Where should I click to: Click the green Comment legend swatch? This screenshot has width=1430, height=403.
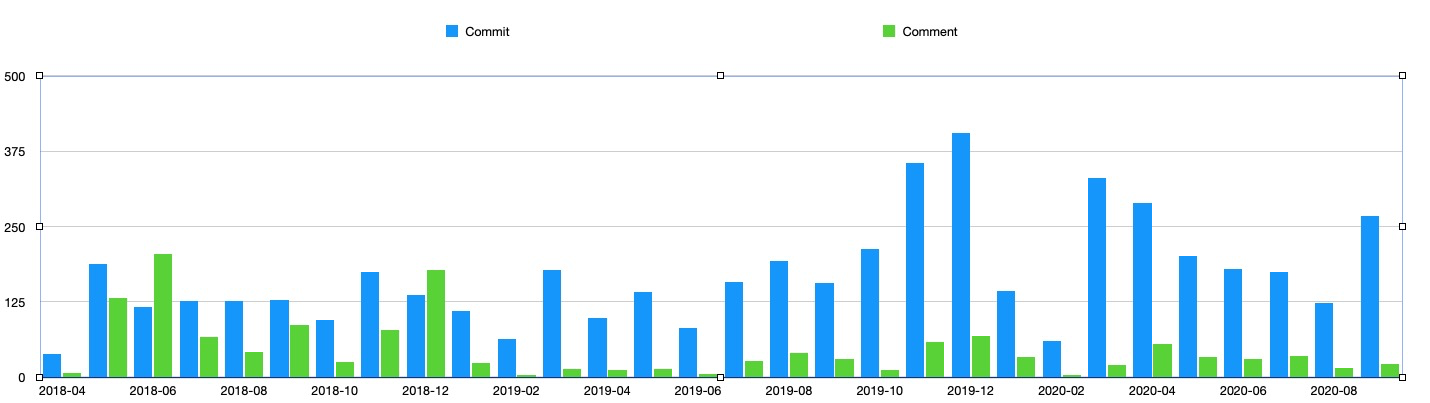click(x=889, y=32)
